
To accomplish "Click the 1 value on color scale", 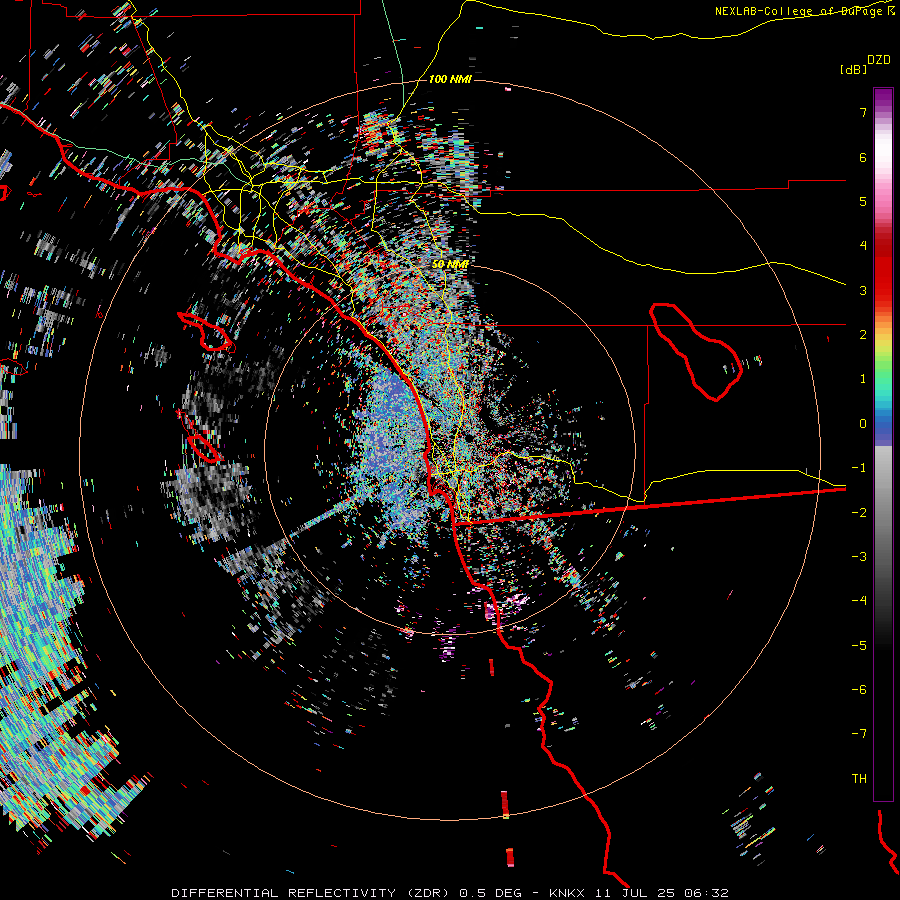I will tap(863, 379).
